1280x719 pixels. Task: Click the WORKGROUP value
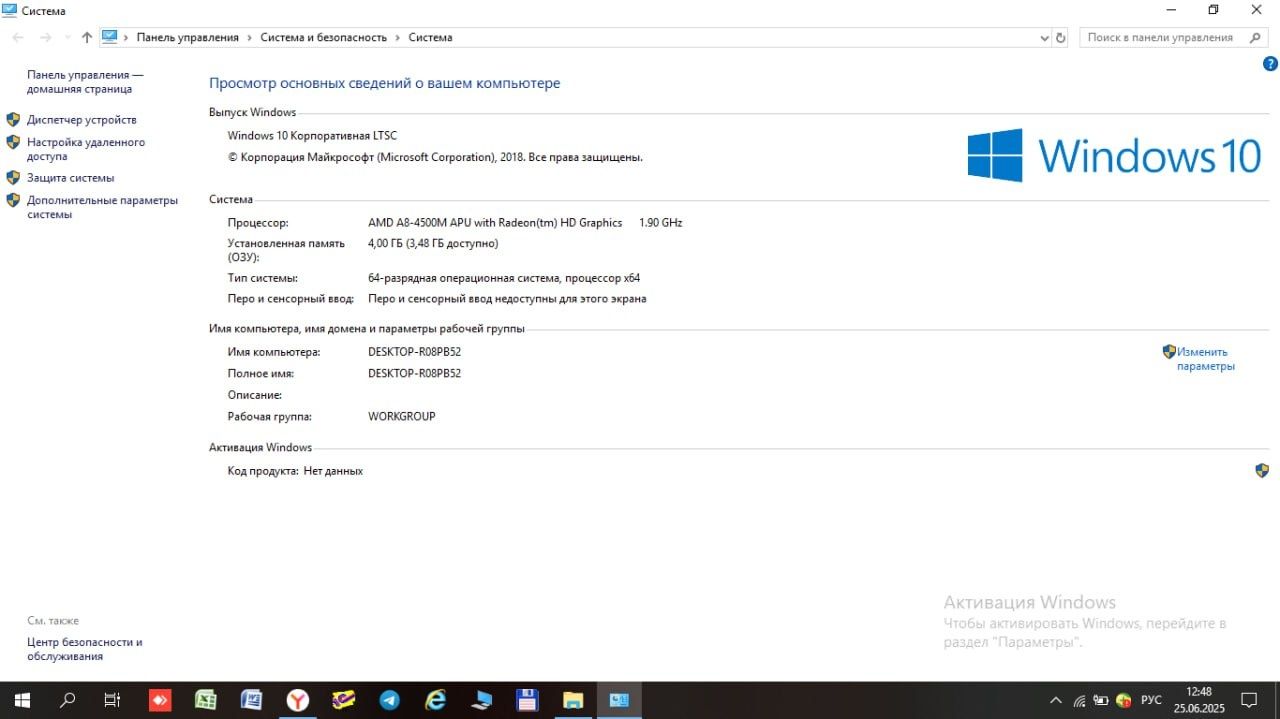(402, 416)
